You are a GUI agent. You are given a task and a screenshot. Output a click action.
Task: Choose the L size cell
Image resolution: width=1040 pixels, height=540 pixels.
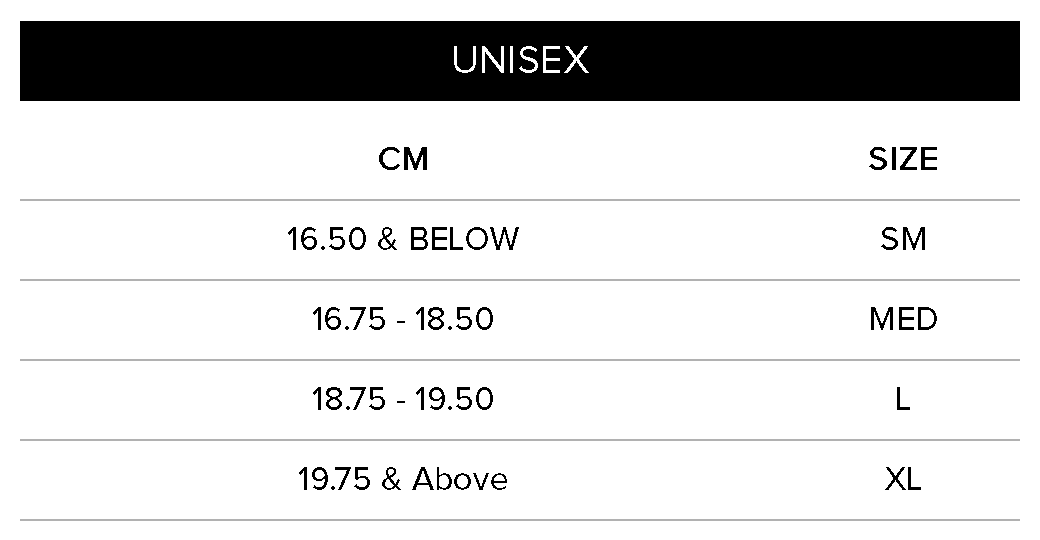click(903, 400)
